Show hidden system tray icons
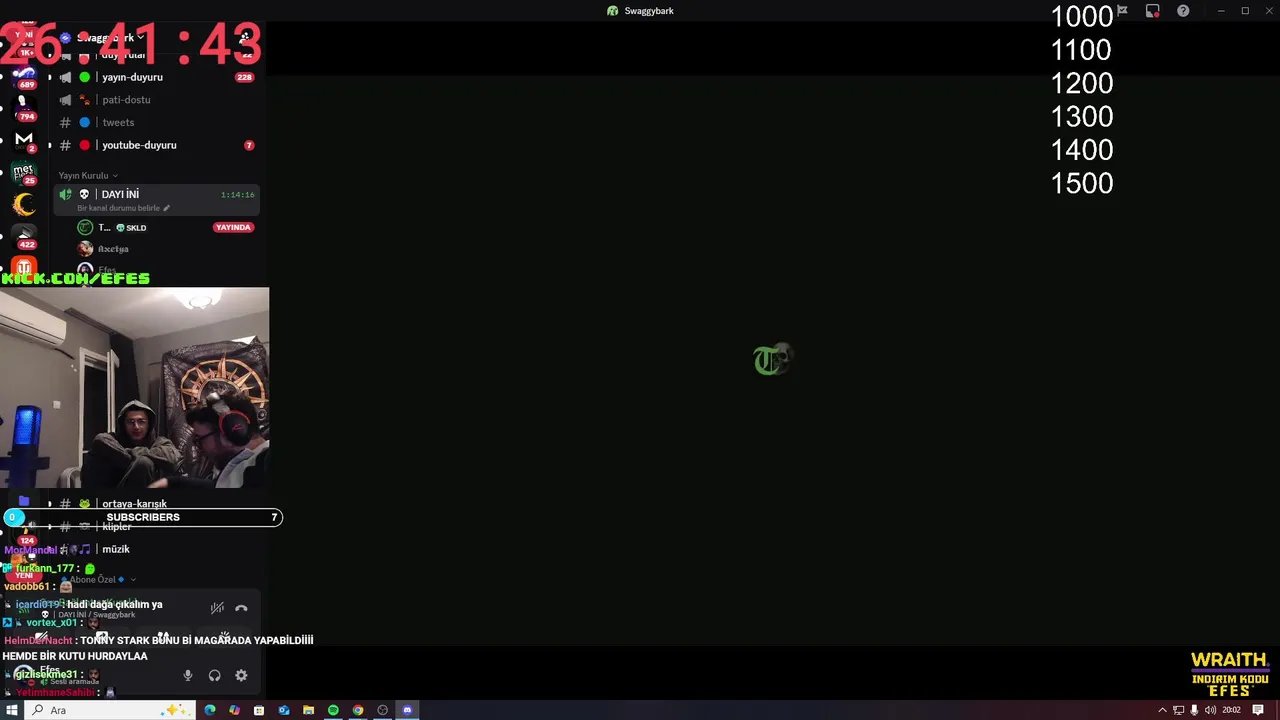 coord(1162,710)
